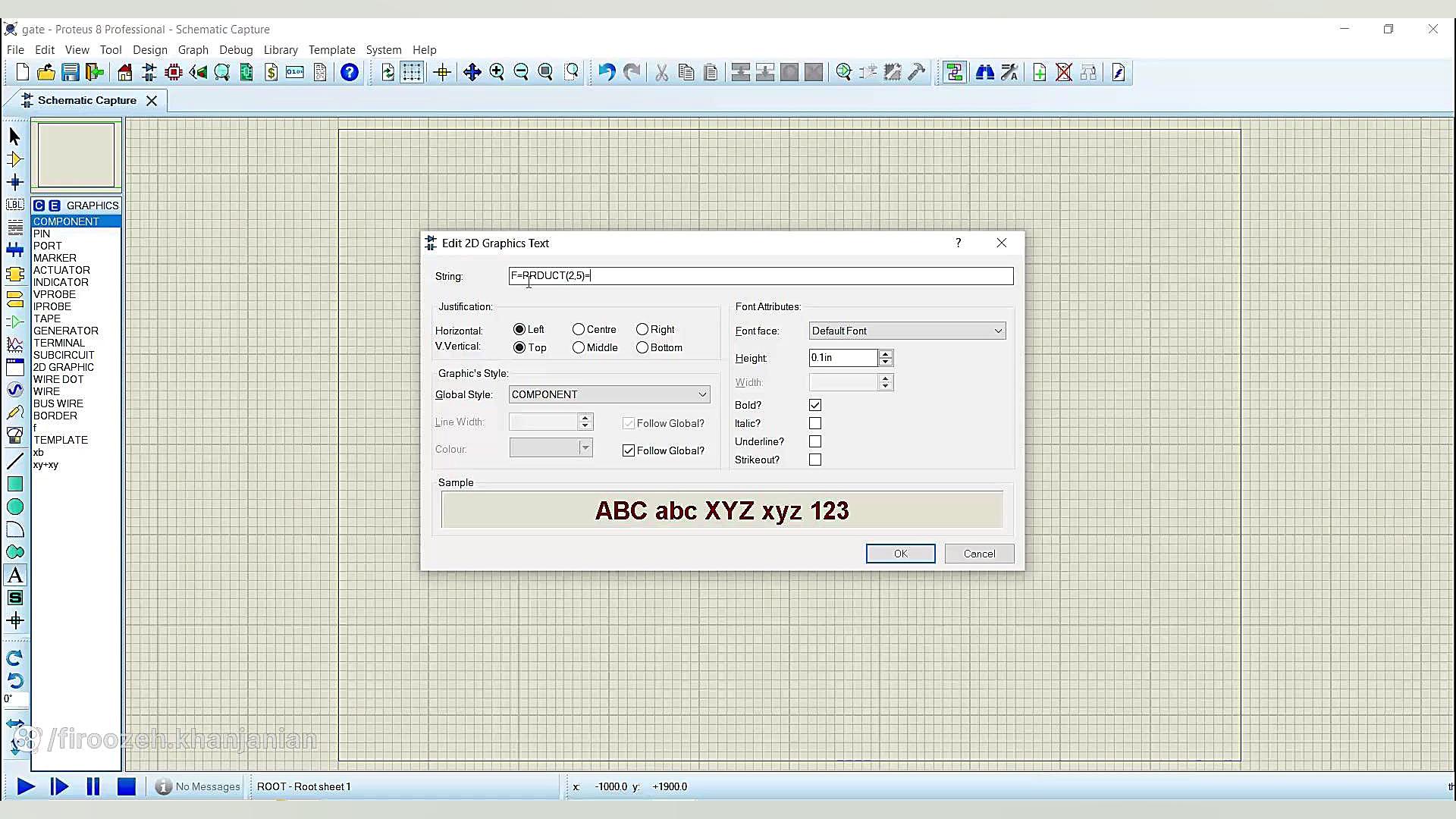The height and width of the screenshot is (819, 1456).
Task: Open the Font face dropdown
Action: 907,331
